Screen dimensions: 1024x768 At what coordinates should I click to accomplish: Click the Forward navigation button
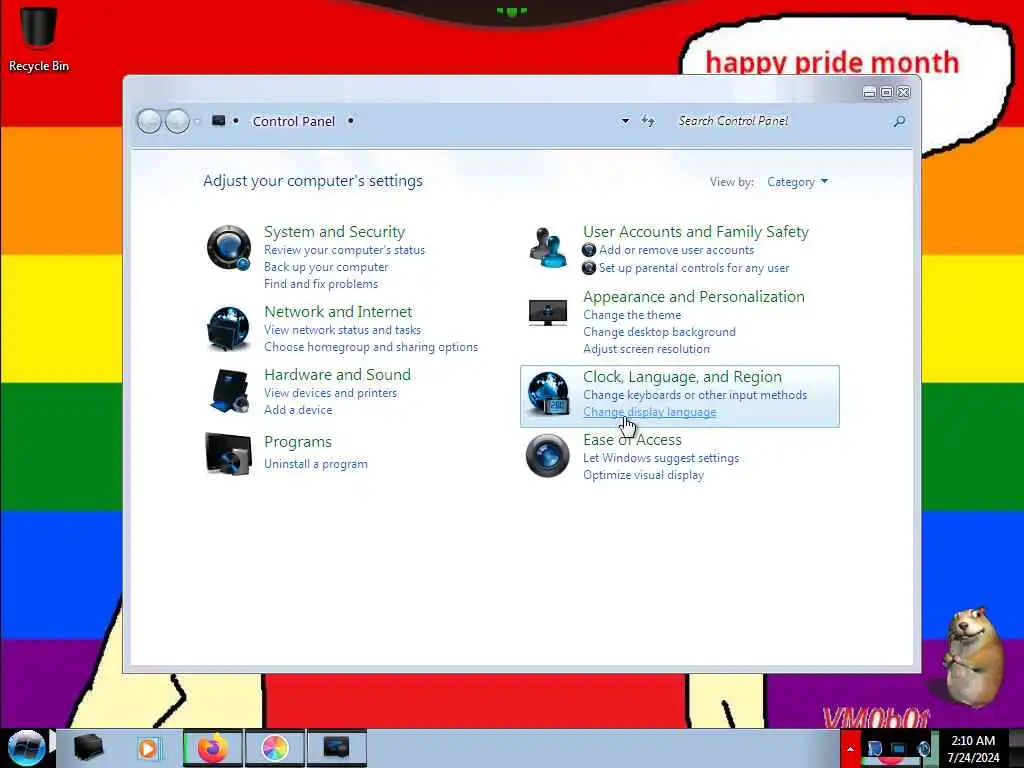177,121
